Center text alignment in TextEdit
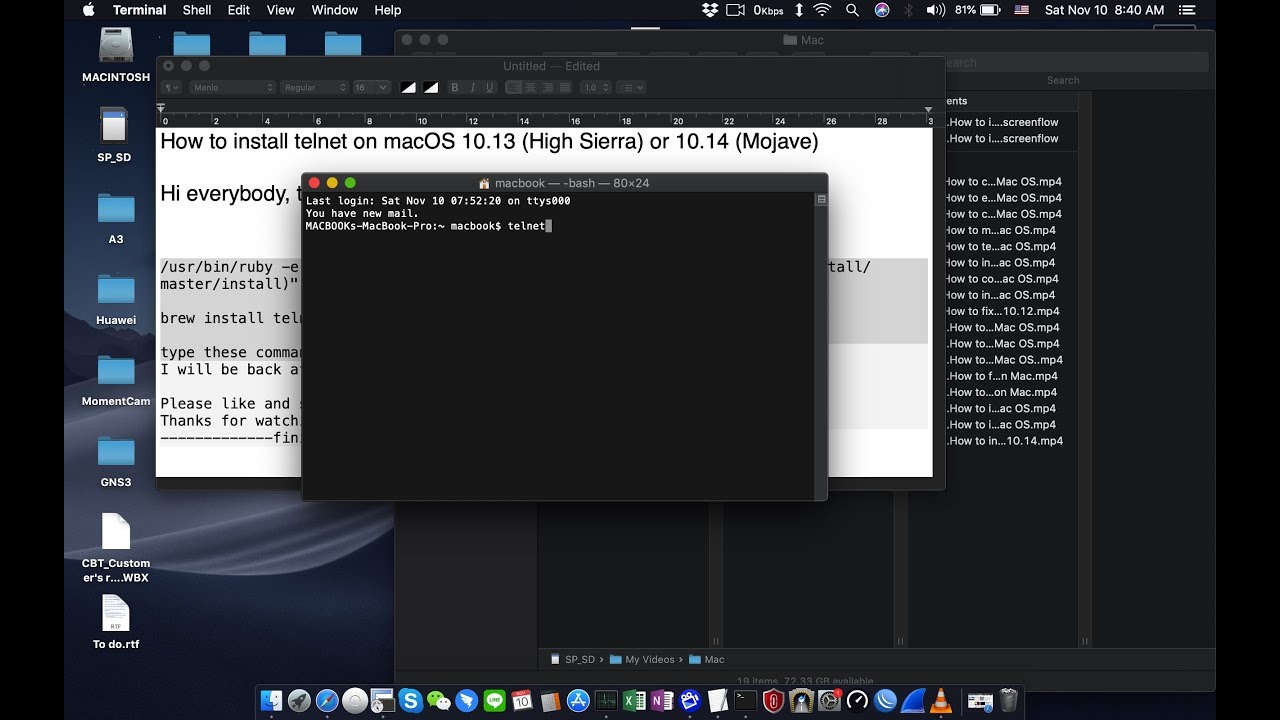This screenshot has height=720, width=1280. coord(531,88)
